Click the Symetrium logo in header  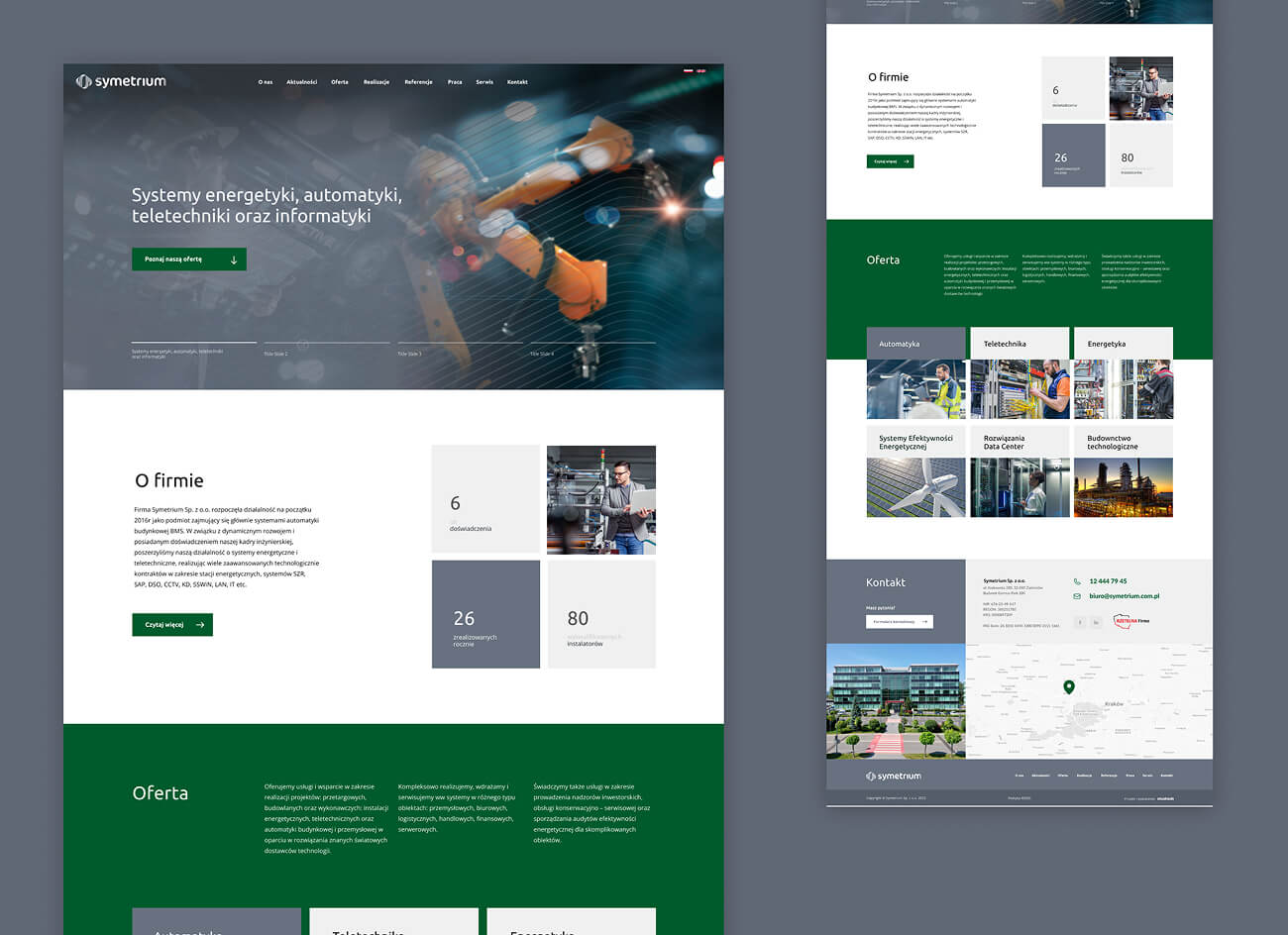[121, 81]
